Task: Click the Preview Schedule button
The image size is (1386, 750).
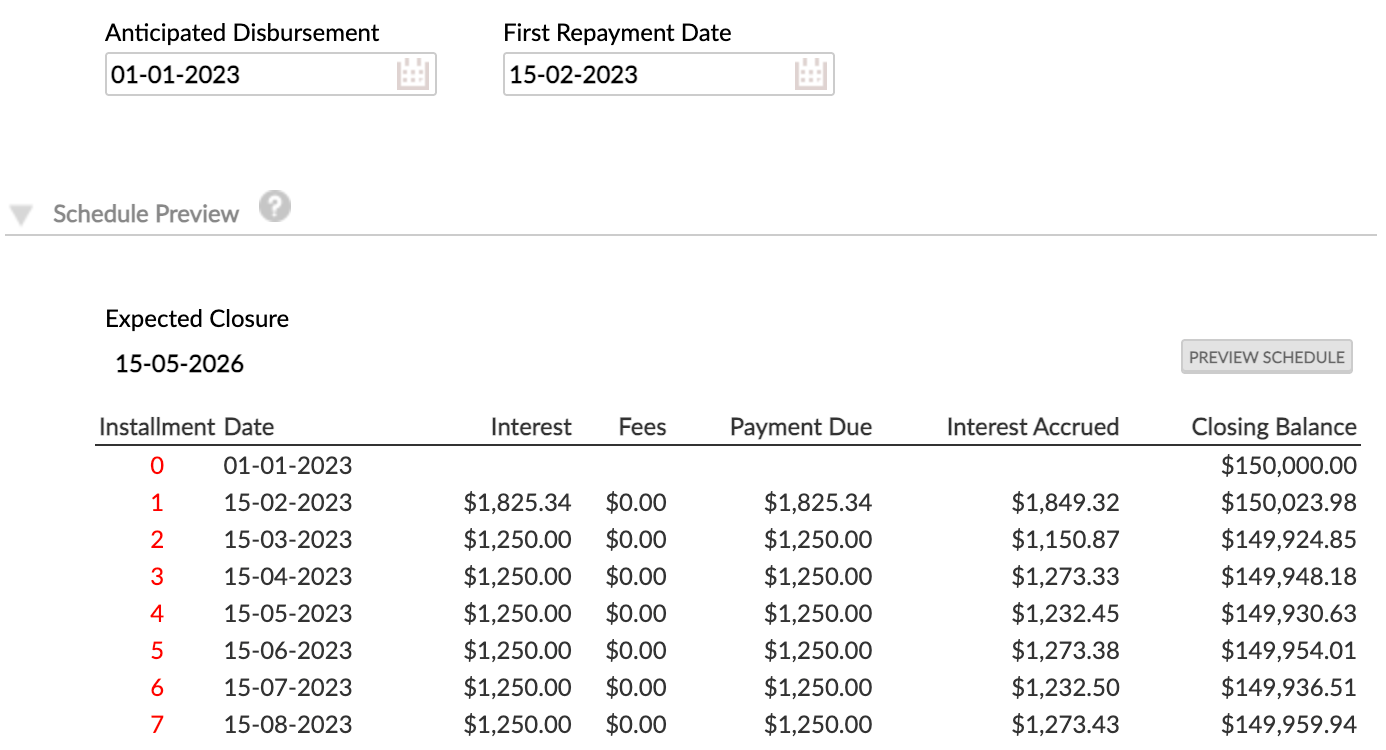Action: (1266, 357)
